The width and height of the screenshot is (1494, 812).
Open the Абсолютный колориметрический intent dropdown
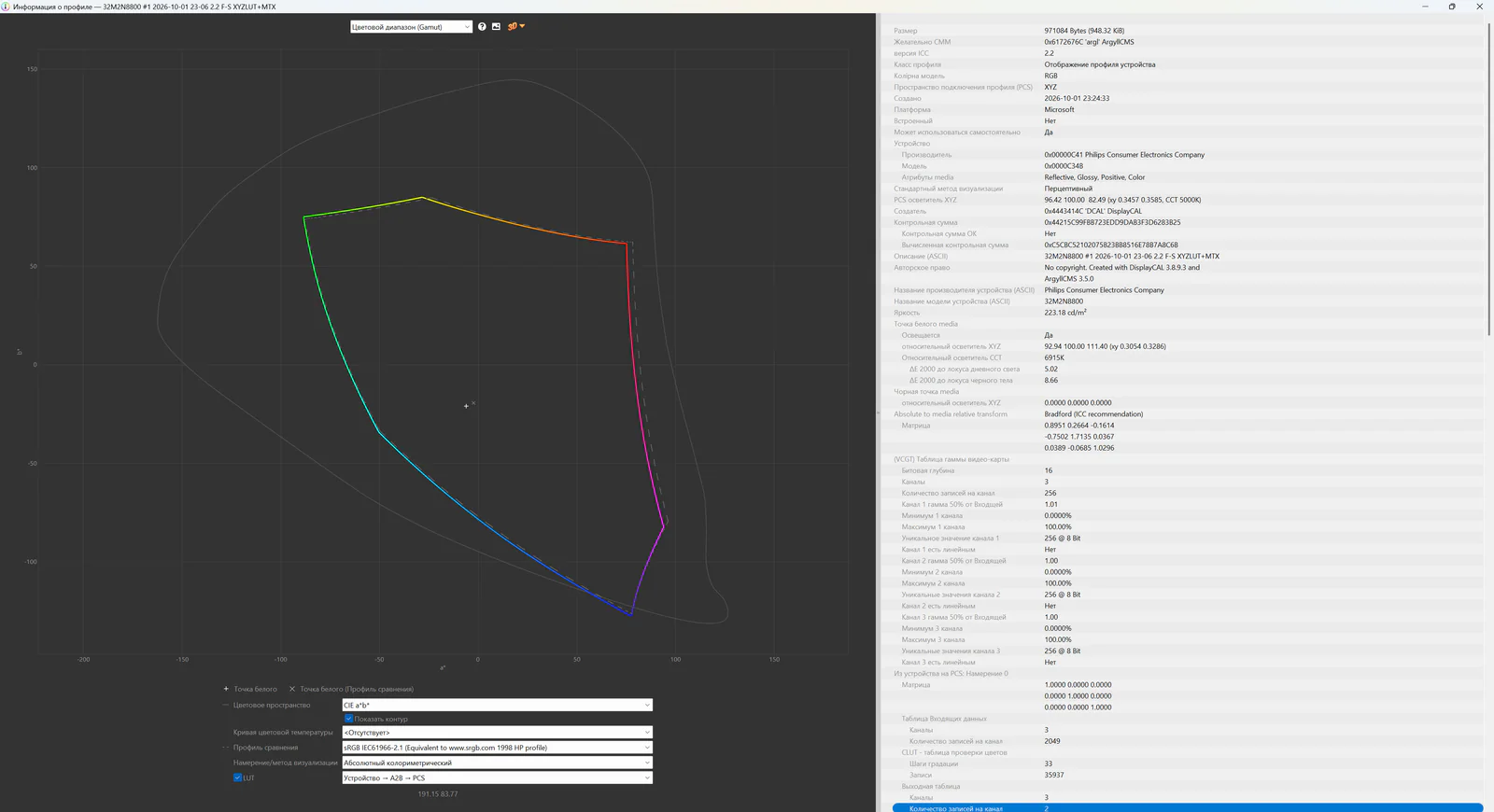coord(497,763)
